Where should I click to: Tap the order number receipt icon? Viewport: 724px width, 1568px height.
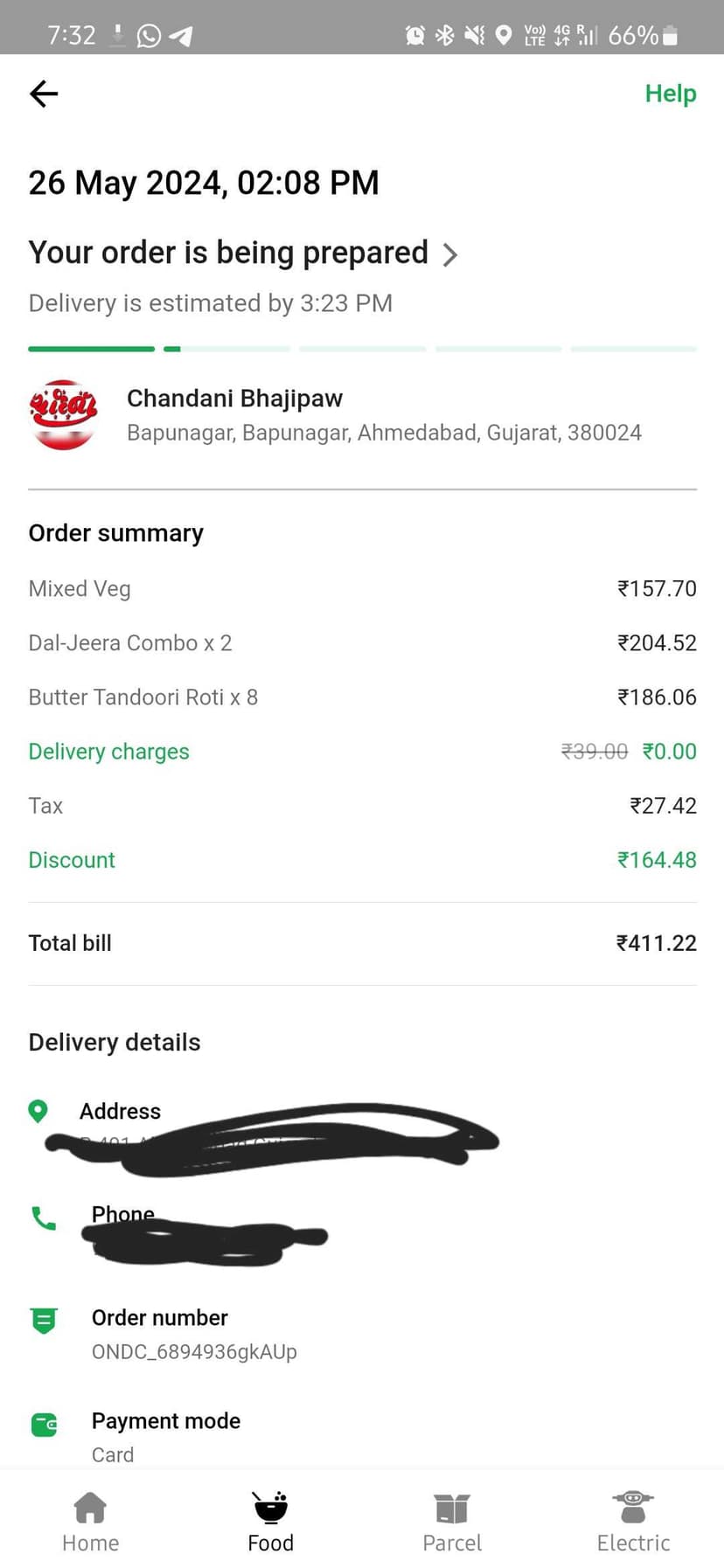[x=44, y=1320]
